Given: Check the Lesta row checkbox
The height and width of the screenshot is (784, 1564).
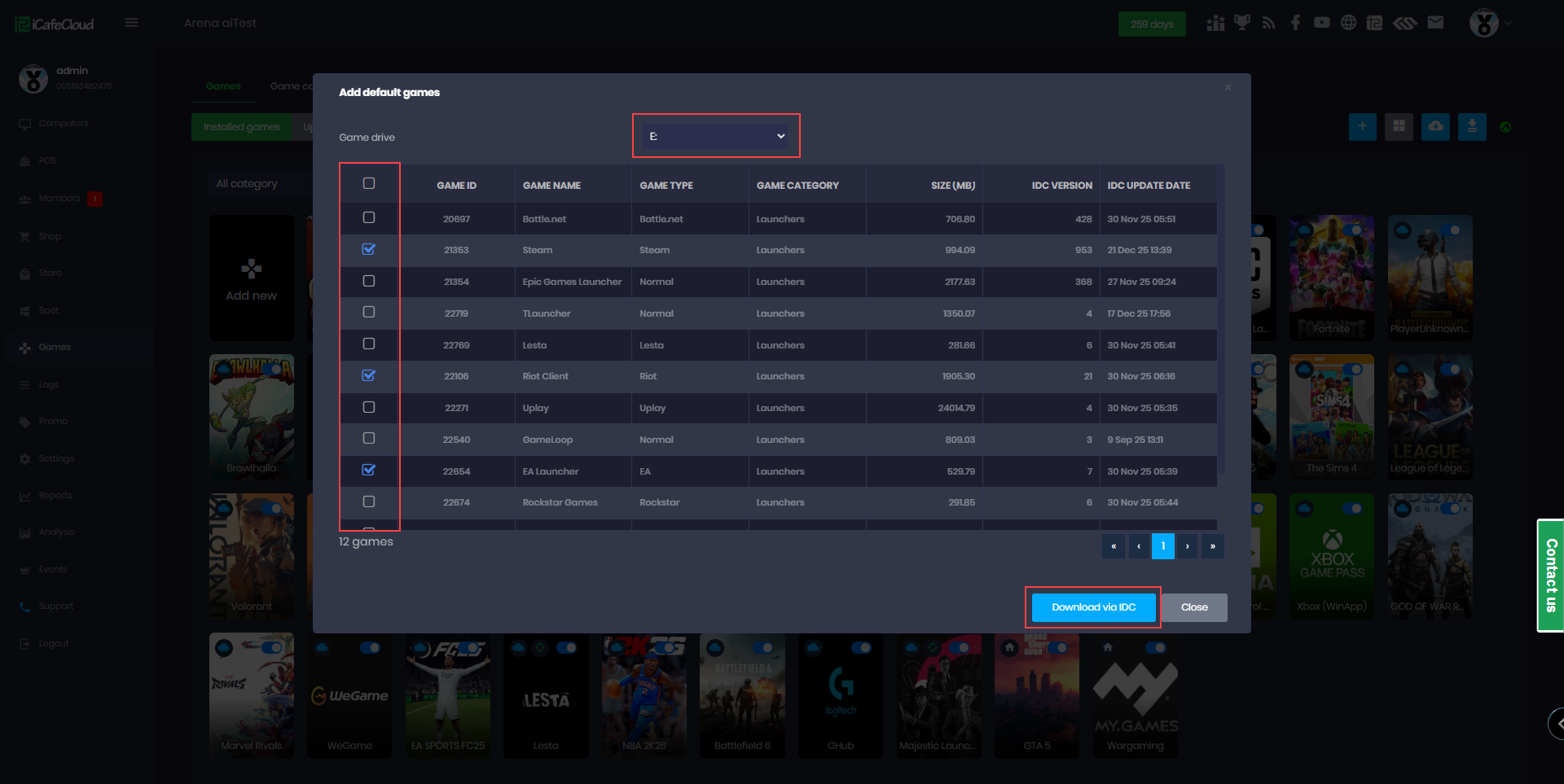Looking at the screenshot, I should [369, 344].
